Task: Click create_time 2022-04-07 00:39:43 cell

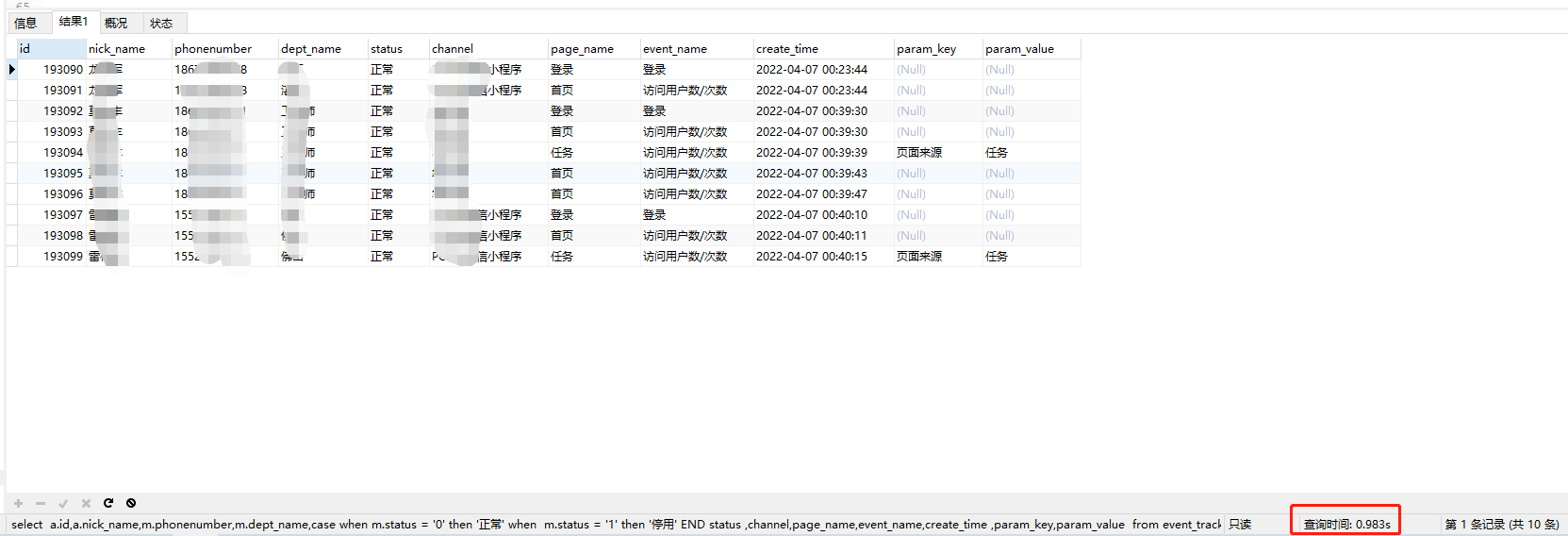Action: click(823, 173)
